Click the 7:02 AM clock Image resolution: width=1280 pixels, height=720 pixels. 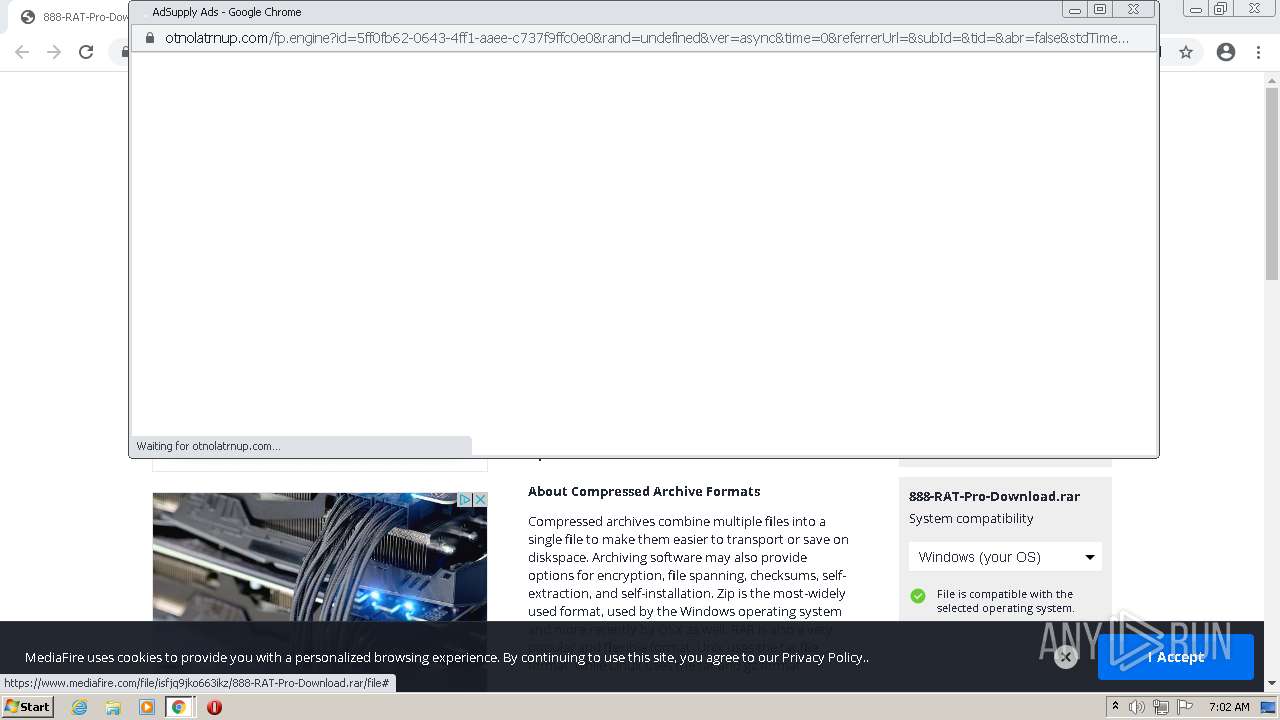(1229, 707)
